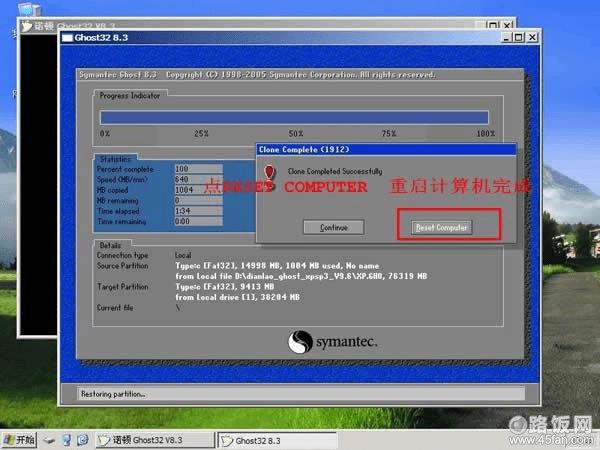The width and height of the screenshot is (600, 450).
Task: Click the 100% progress marker label
Action: point(486,134)
